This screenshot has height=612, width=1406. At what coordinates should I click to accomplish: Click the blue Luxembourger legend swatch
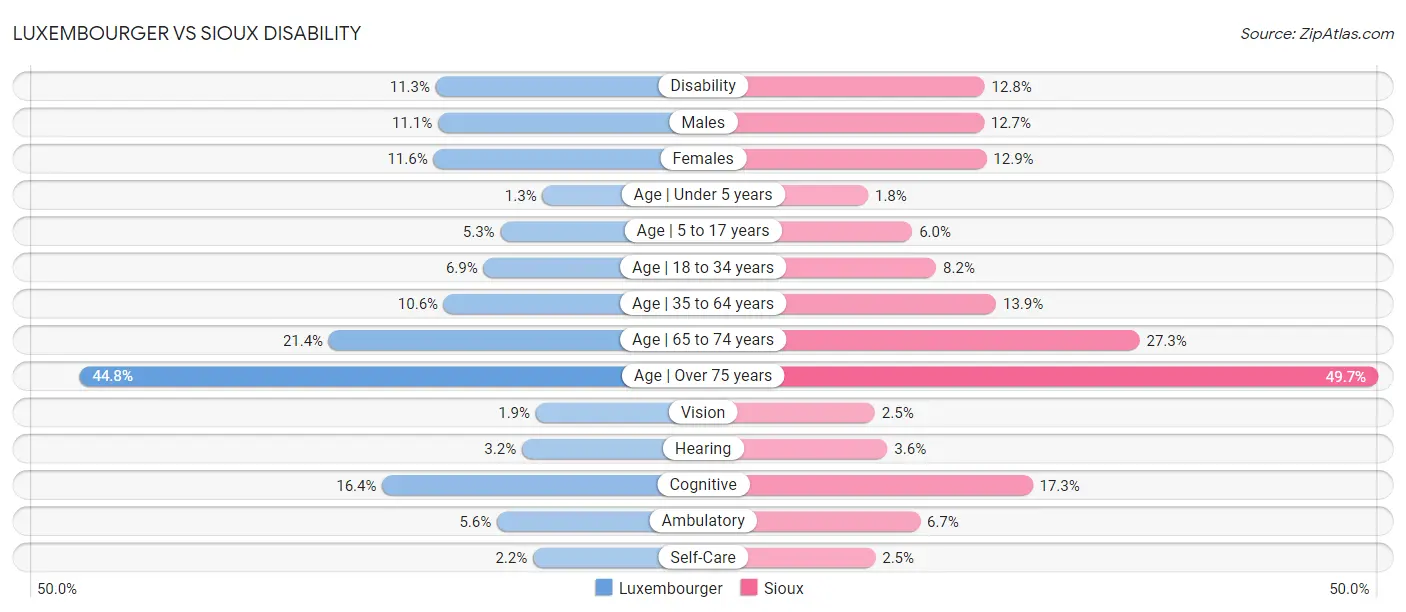click(603, 588)
